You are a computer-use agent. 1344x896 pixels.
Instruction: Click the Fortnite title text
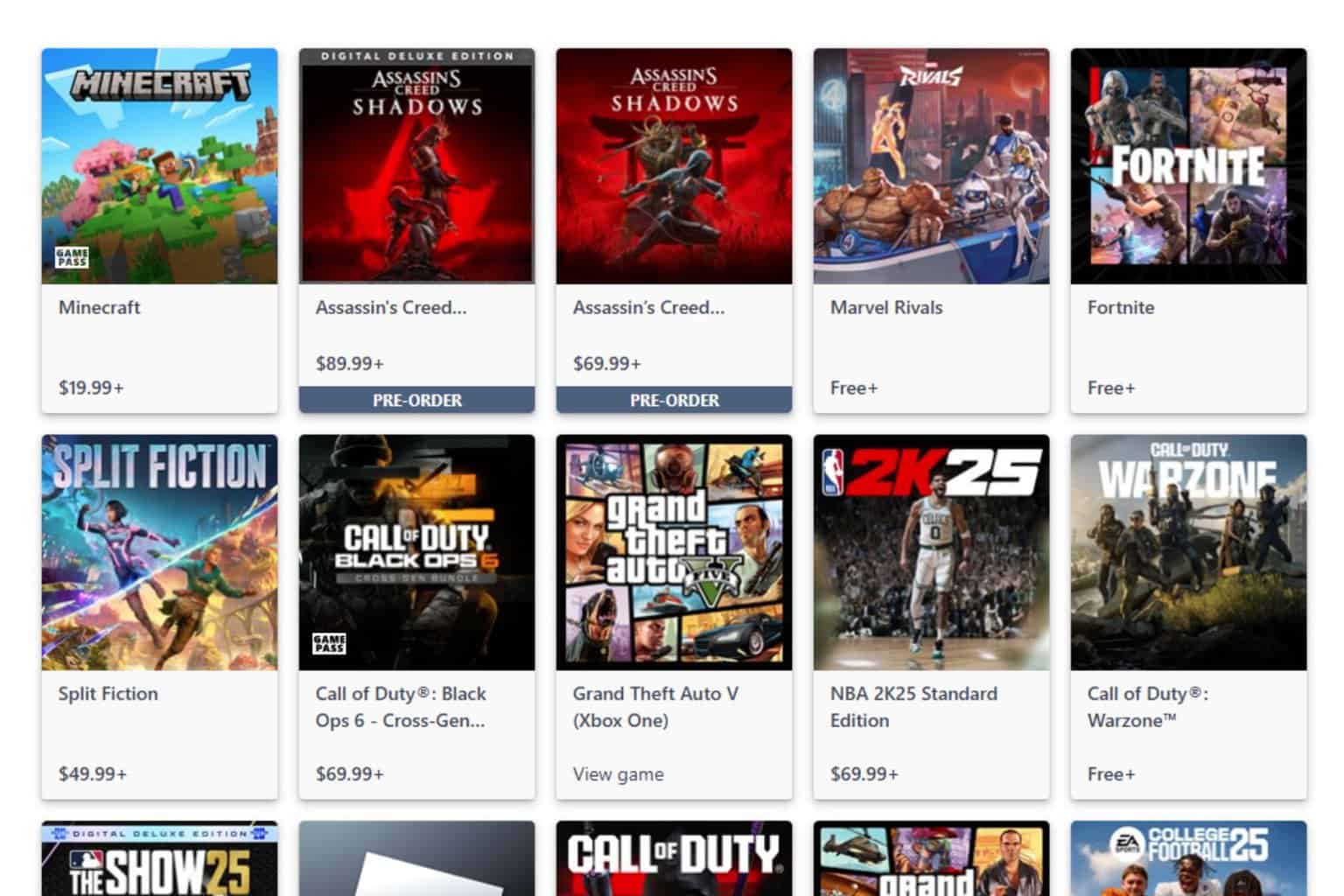[x=1121, y=307]
